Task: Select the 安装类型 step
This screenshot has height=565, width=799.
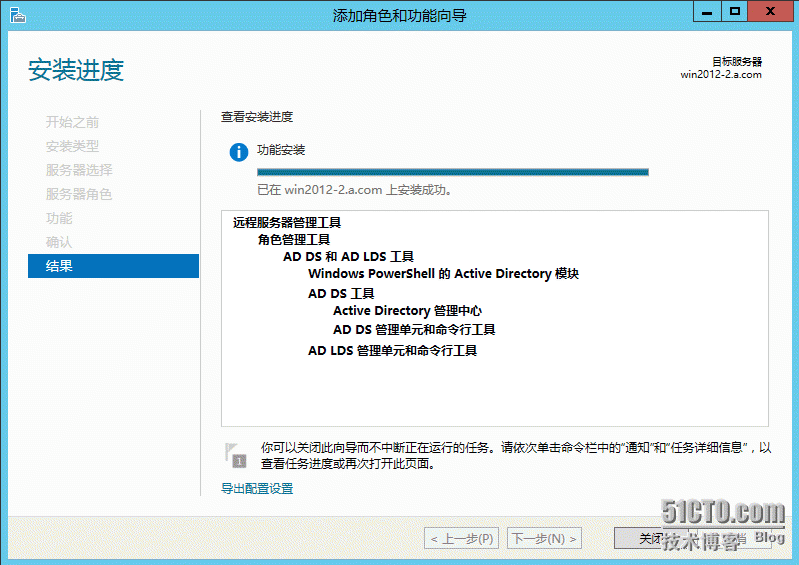Action: (x=72, y=146)
